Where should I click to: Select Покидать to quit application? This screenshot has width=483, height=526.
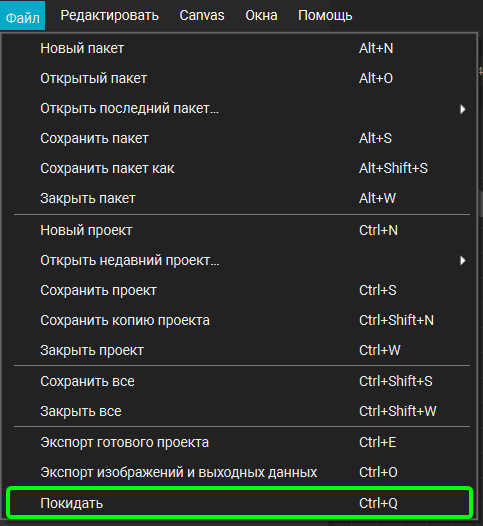[240, 503]
